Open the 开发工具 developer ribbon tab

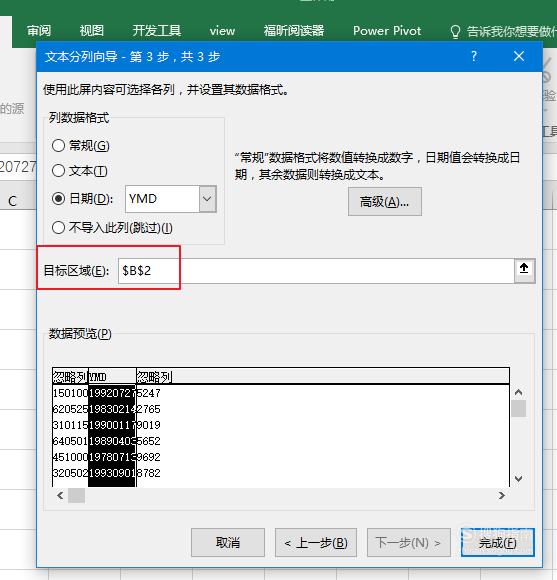tap(157, 30)
